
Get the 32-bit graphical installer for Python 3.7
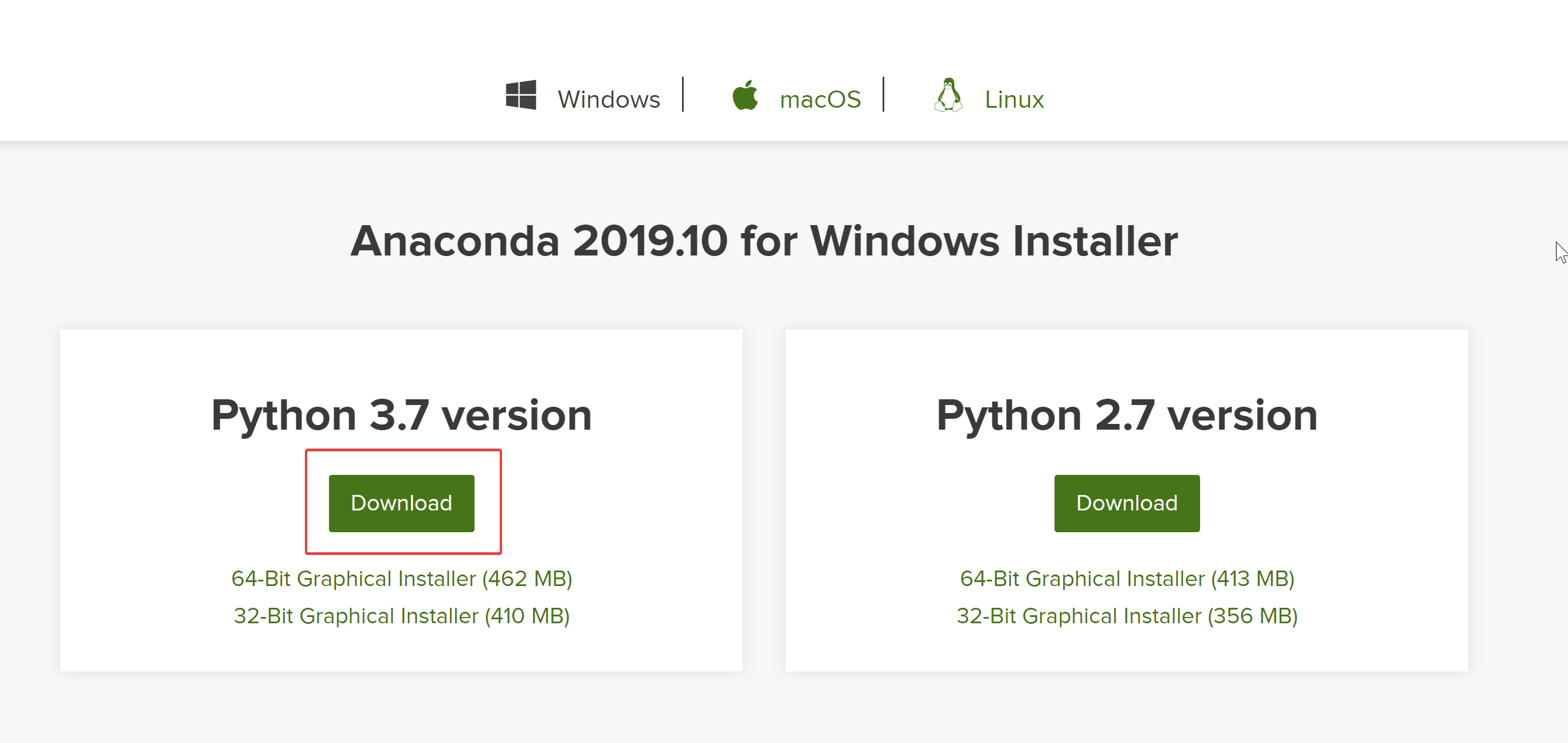(x=402, y=615)
